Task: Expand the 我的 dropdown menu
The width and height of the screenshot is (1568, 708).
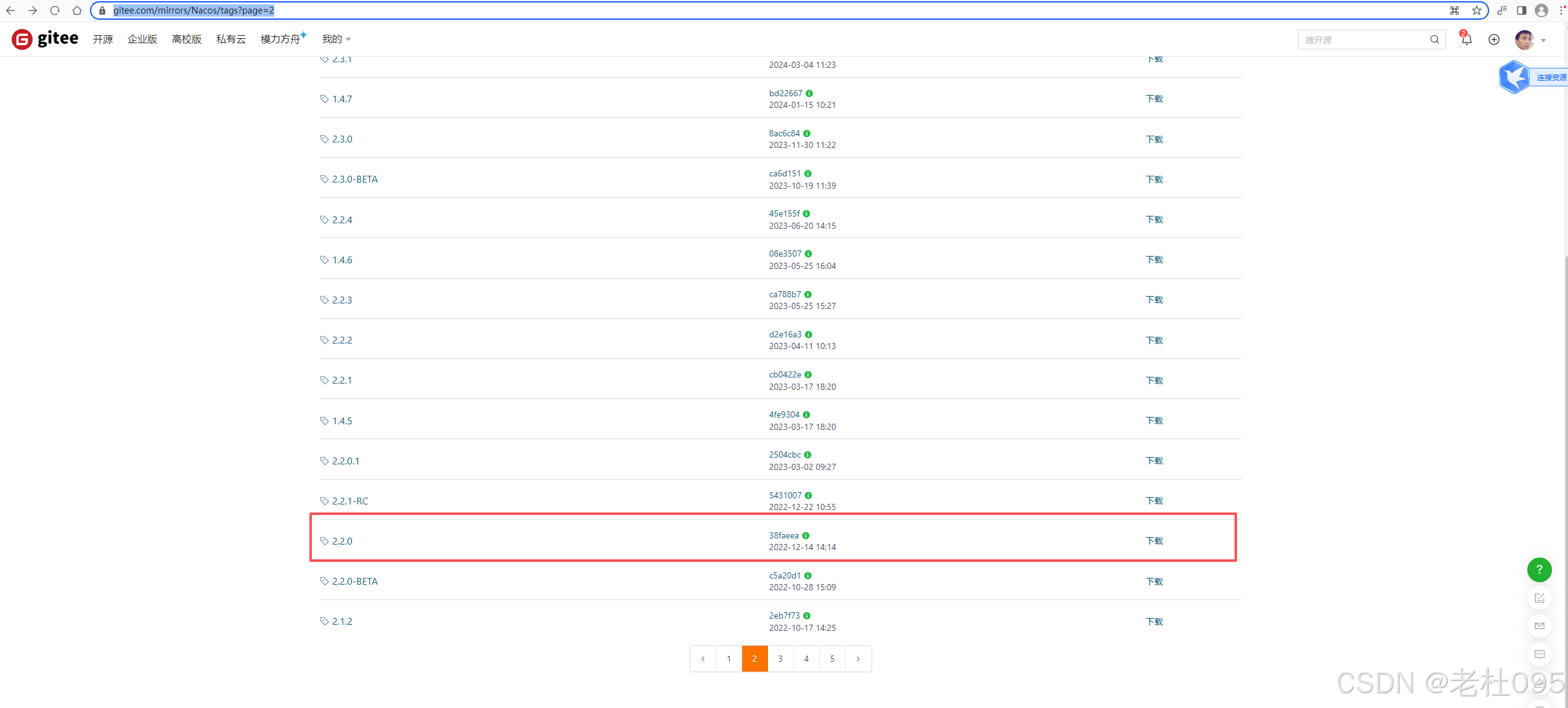Action: tap(337, 39)
